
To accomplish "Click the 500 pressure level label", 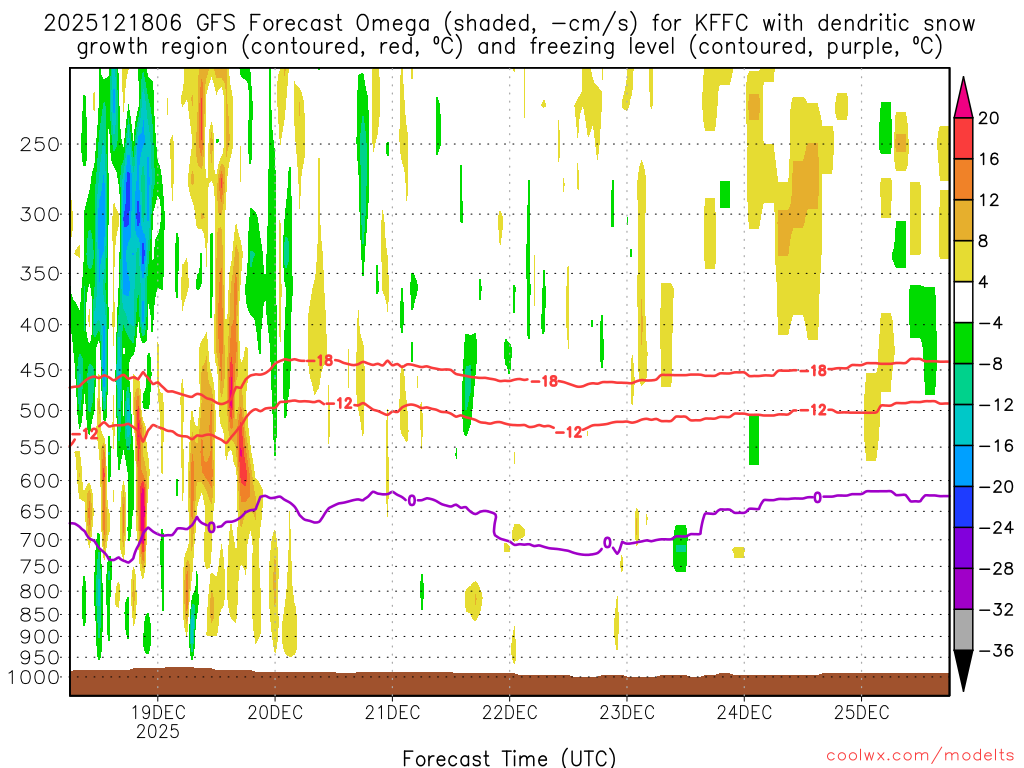I will tap(40, 411).
